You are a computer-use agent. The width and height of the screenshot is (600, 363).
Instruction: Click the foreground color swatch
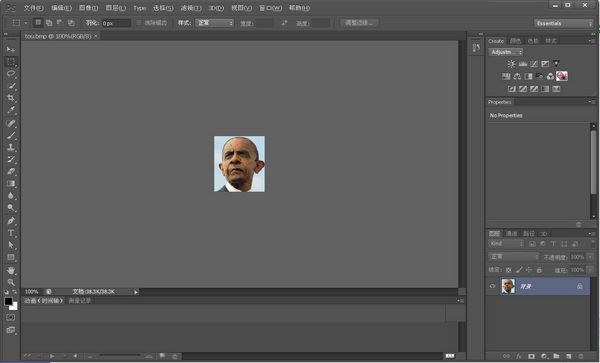8,301
